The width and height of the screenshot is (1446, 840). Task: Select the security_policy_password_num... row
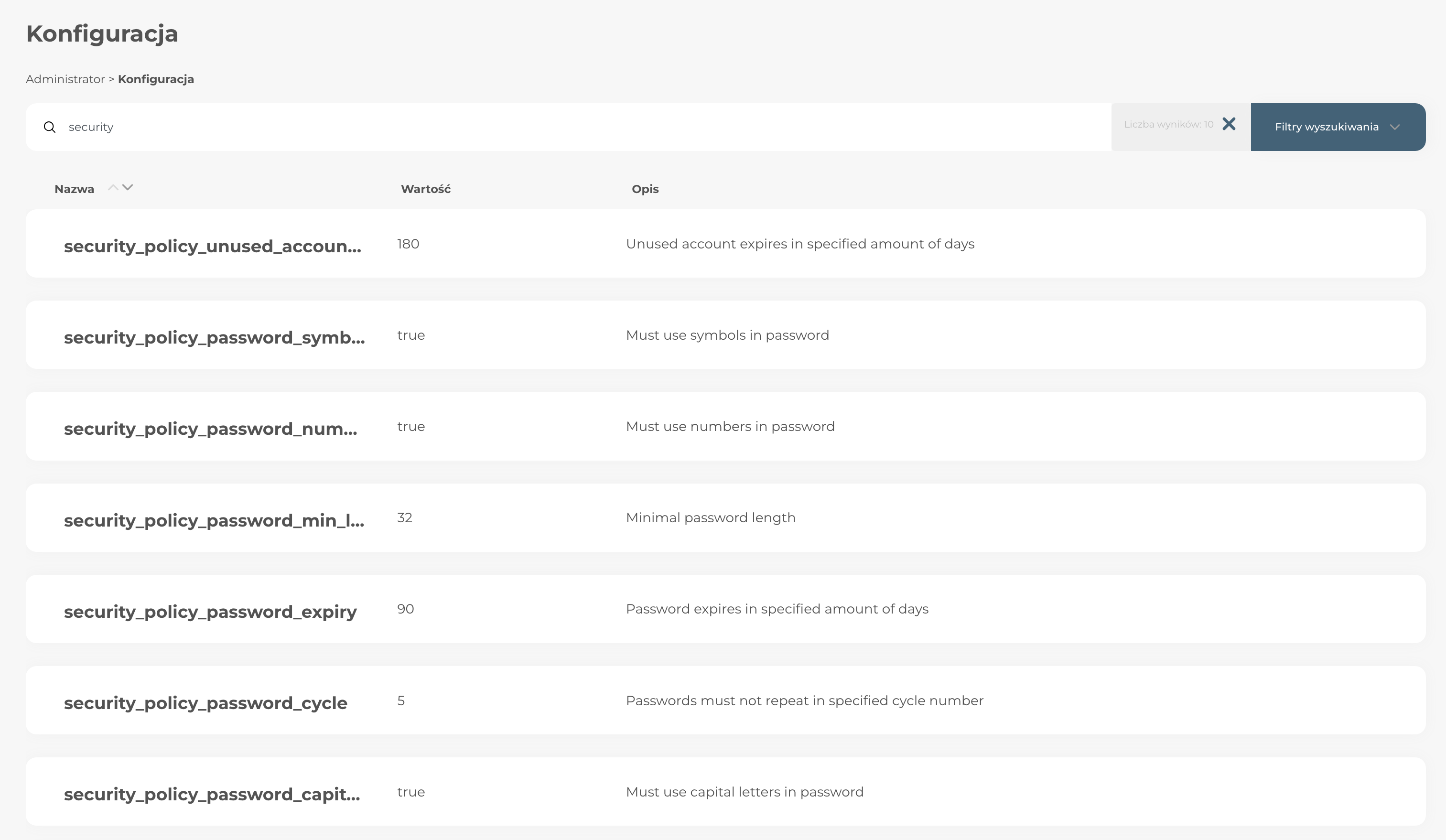tap(210, 428)
